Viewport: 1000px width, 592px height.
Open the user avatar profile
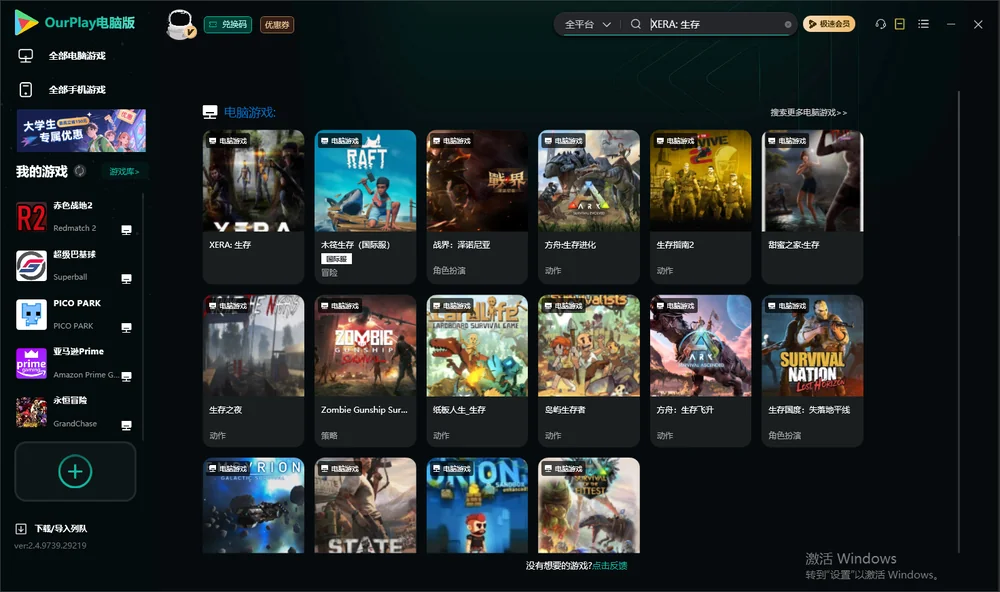(x=180, y=24)
